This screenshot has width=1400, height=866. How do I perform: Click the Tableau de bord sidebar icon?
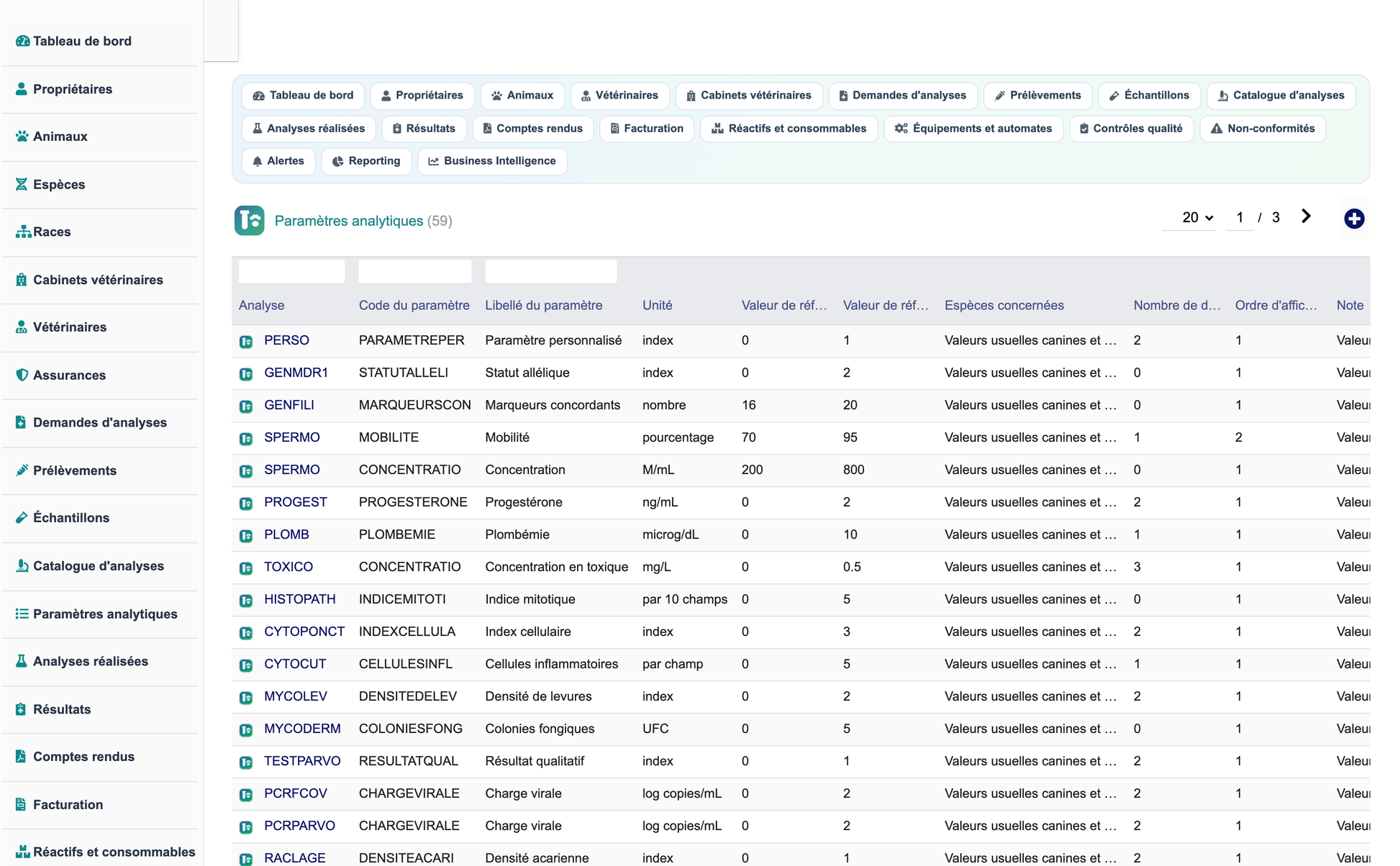coord(22,41)
